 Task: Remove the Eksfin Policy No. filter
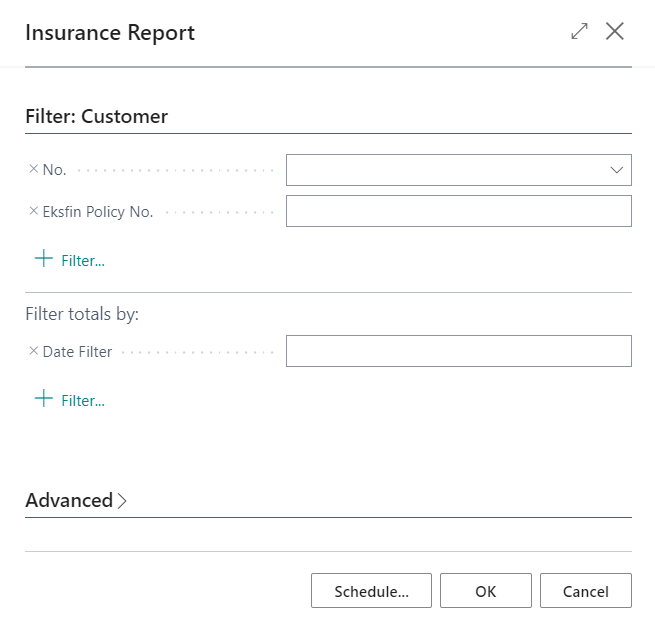click(x=33, y=211)
